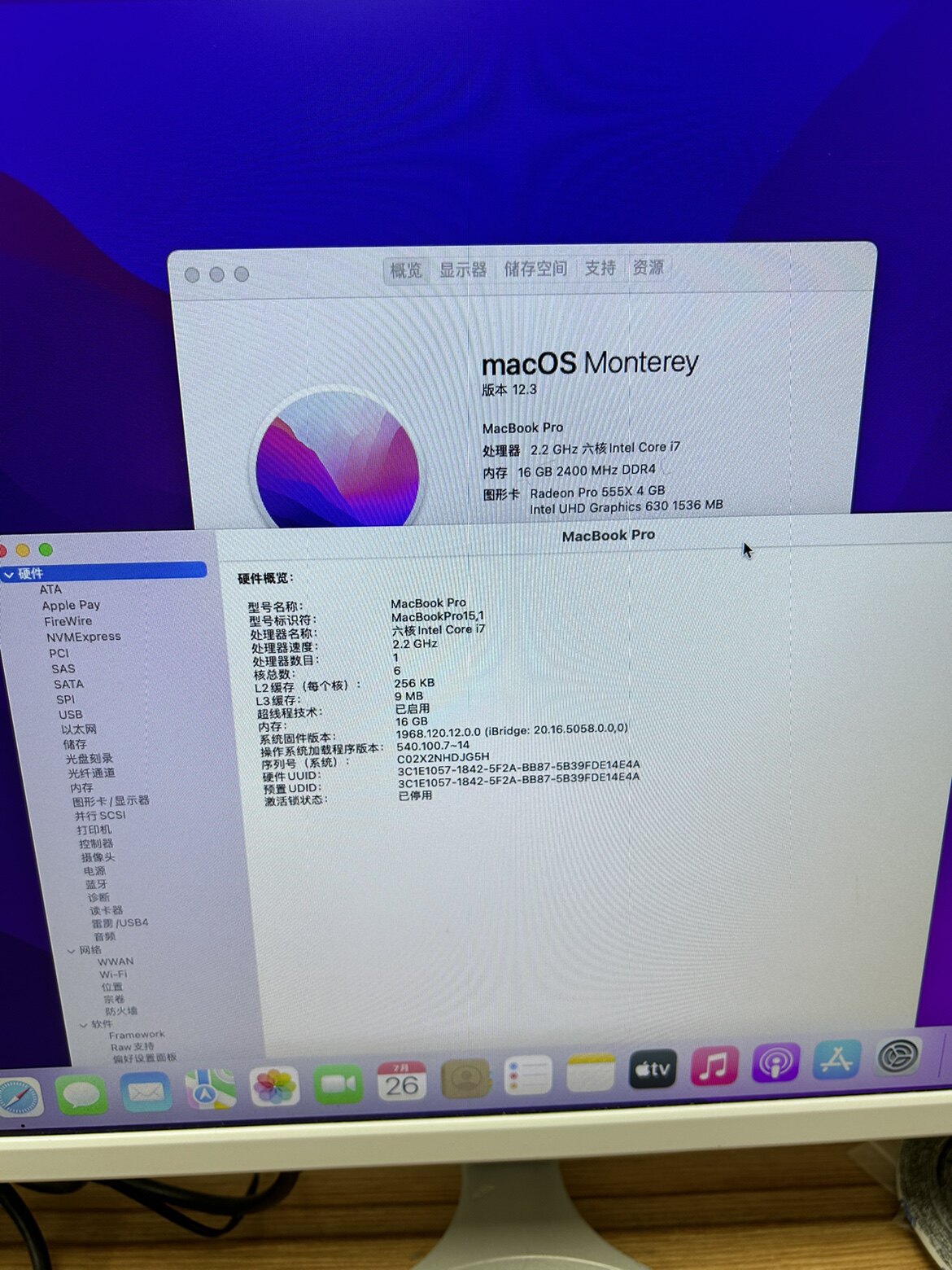Select 雷雳/USB4 in the sidebar
Image resolution: width=952 pixels, height=1270 pixels.
click(120, 923)
